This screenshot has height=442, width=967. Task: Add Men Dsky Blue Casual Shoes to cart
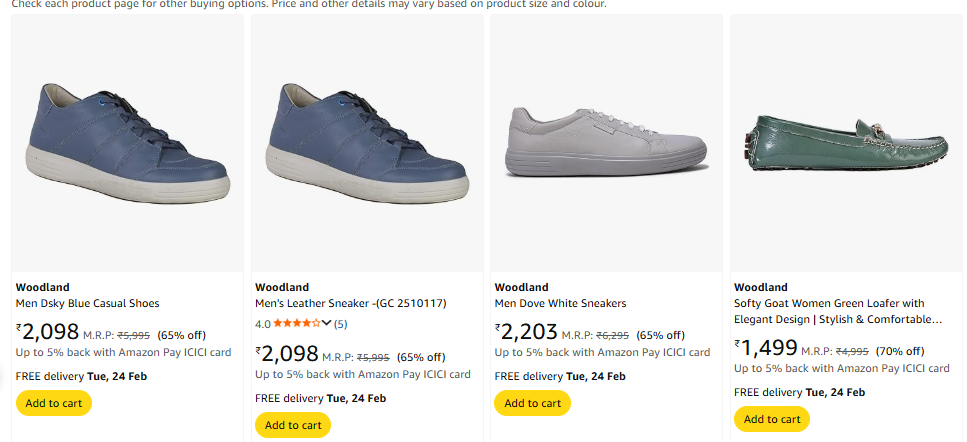54,403
